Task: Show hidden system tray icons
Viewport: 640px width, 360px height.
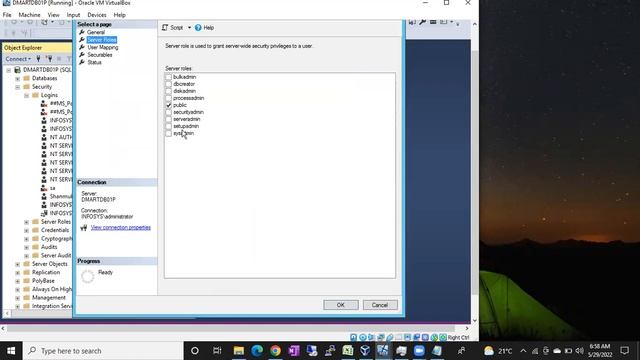Action: point(523,351)
